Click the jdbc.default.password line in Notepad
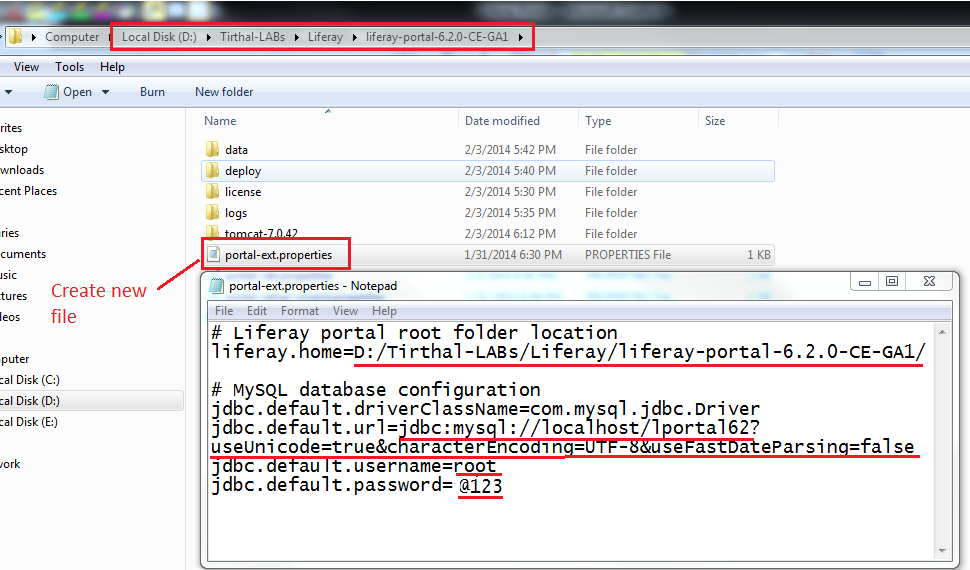 pos(356,485)
